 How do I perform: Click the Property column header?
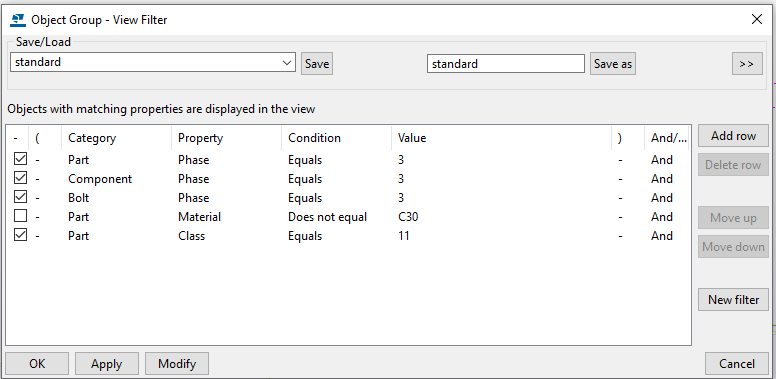coord(226,138)
